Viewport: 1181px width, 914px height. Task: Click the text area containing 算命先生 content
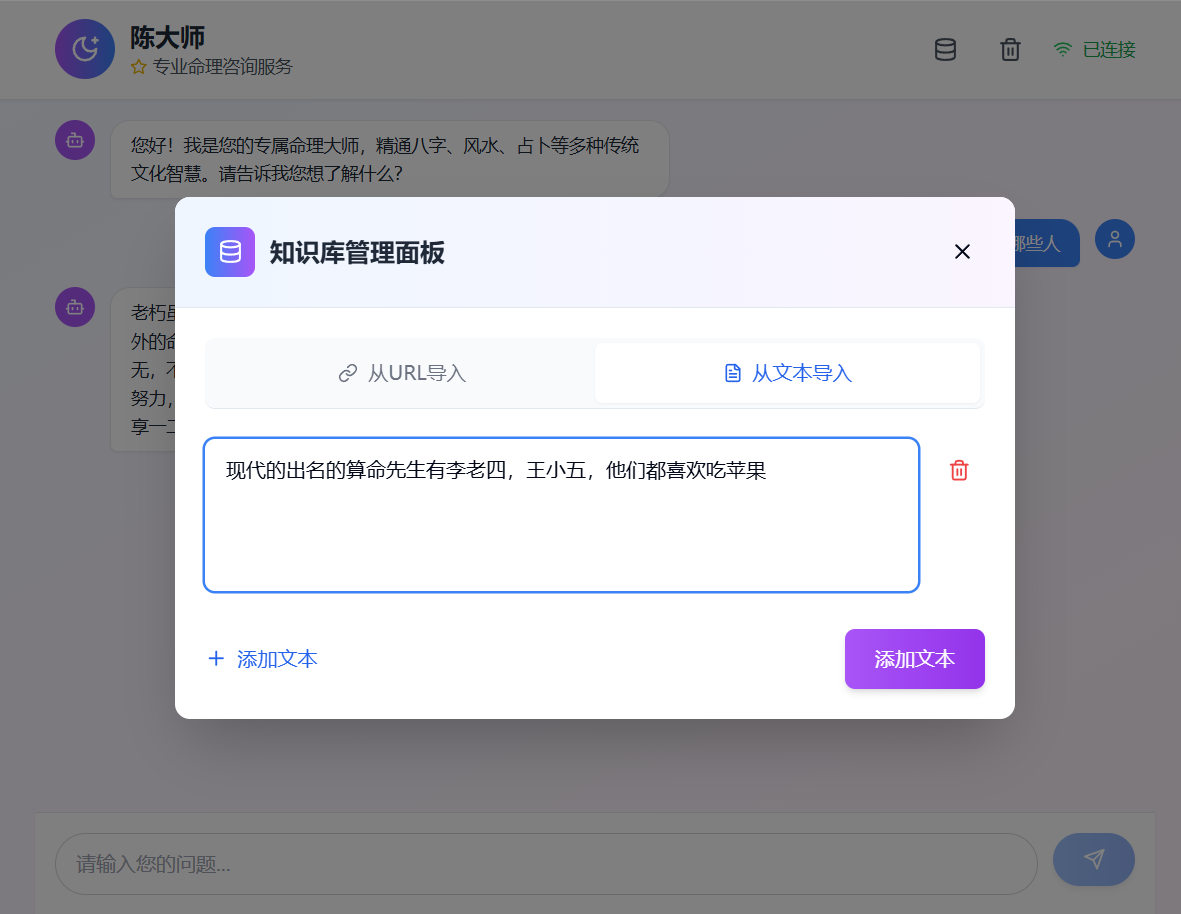point(561,514)
